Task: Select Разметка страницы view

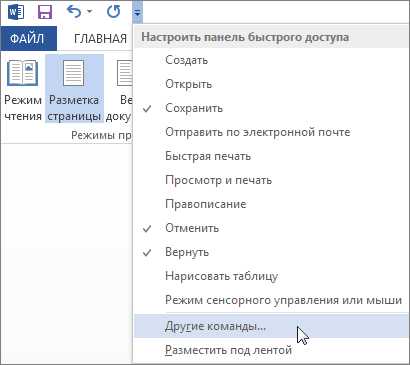Action: [74, 90]
